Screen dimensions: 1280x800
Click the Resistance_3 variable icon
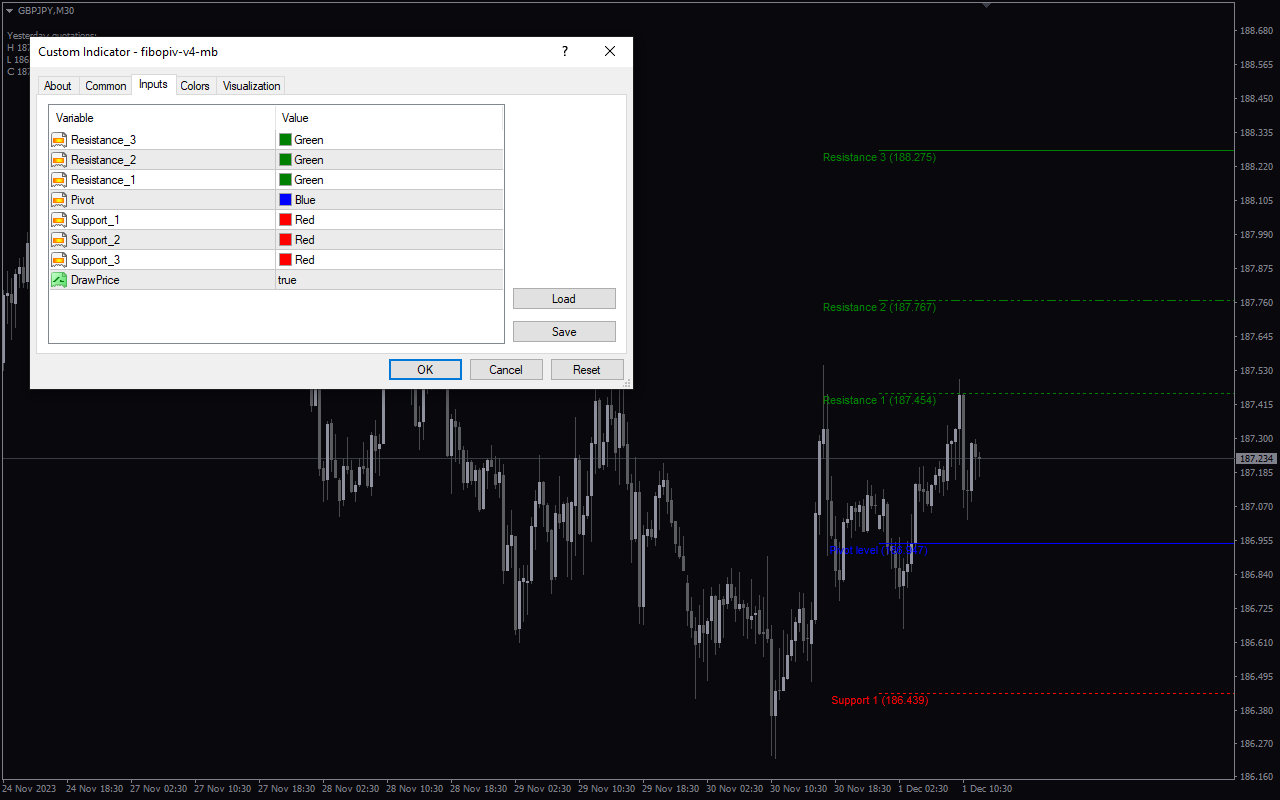(59, 140)
